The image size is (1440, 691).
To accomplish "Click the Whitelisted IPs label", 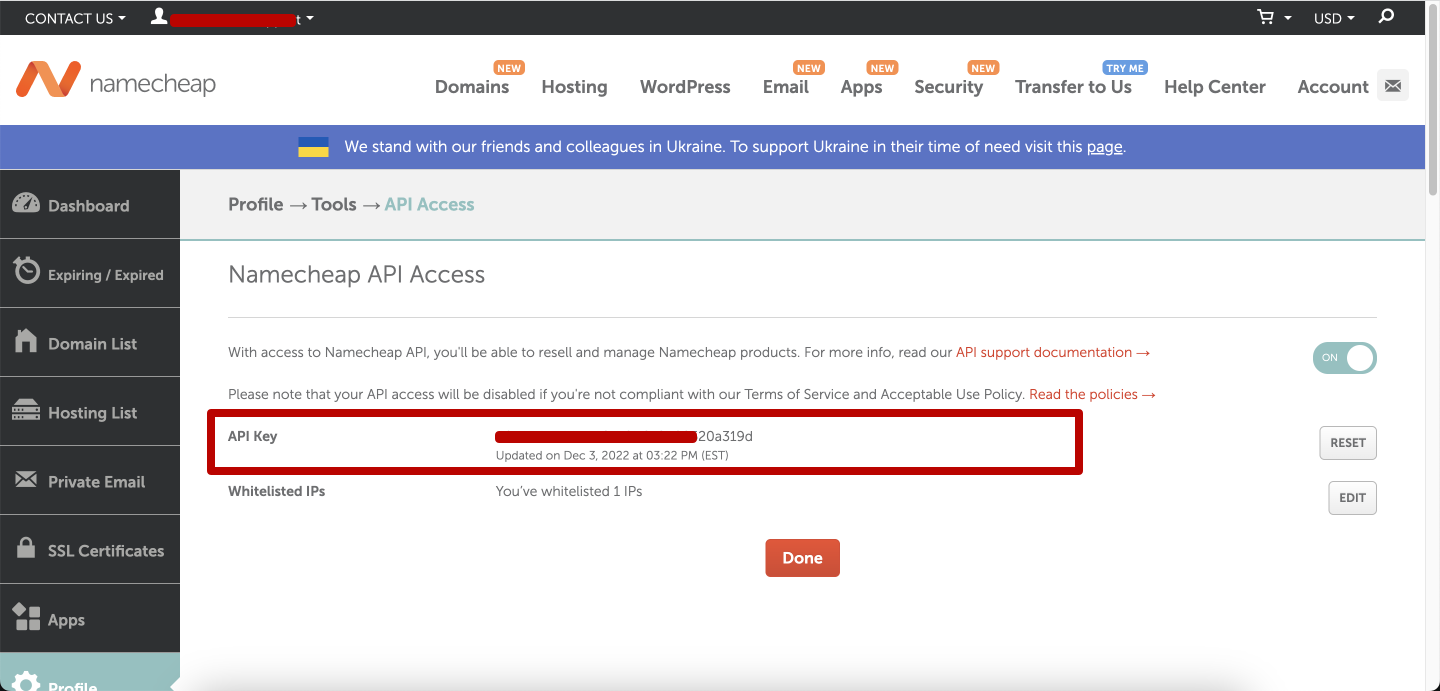I will click(x=276, y=491).
